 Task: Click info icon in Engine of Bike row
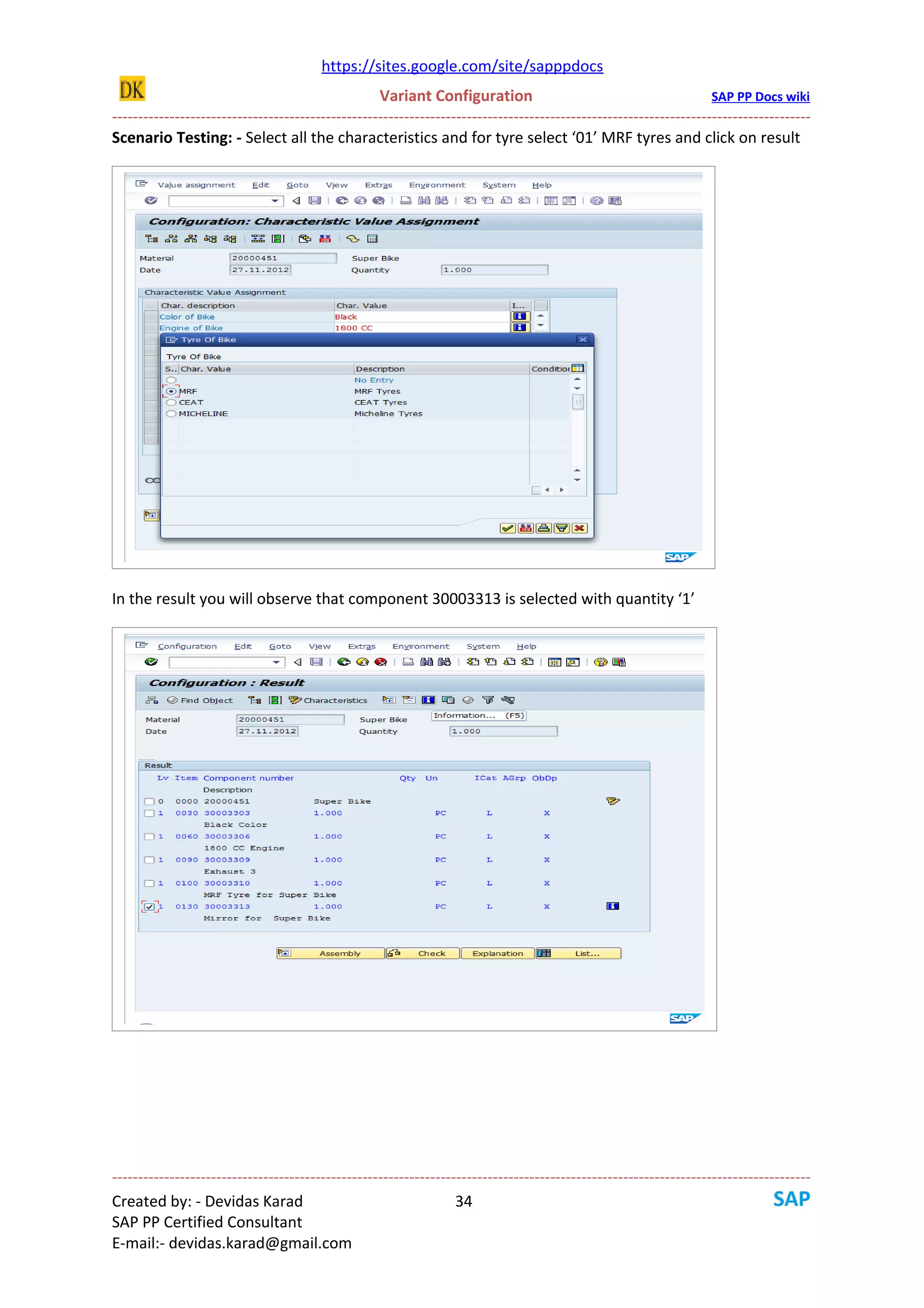pyautogui.click(x=520, y=328)
